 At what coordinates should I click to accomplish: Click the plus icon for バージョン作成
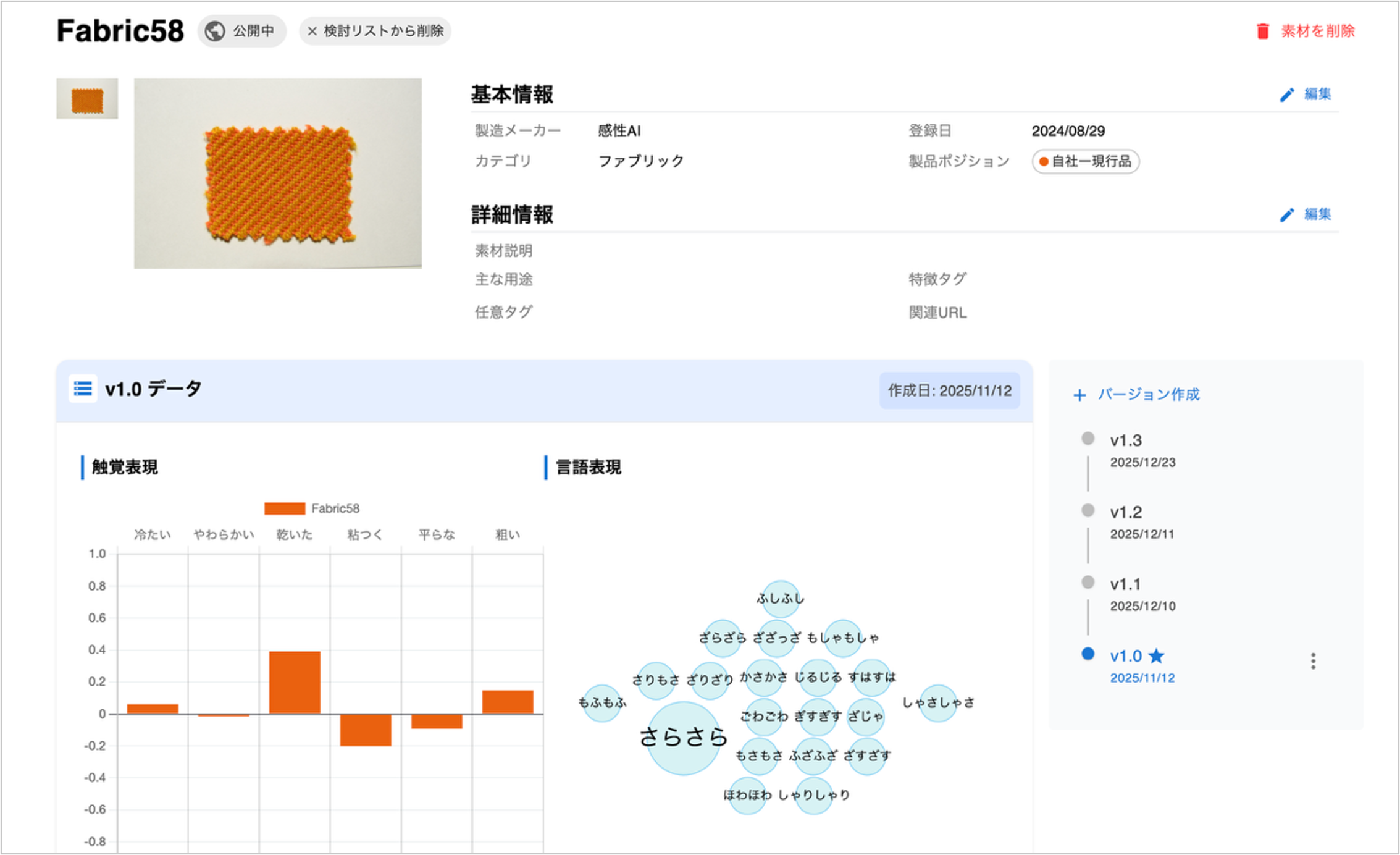(x=1079, y=394)
